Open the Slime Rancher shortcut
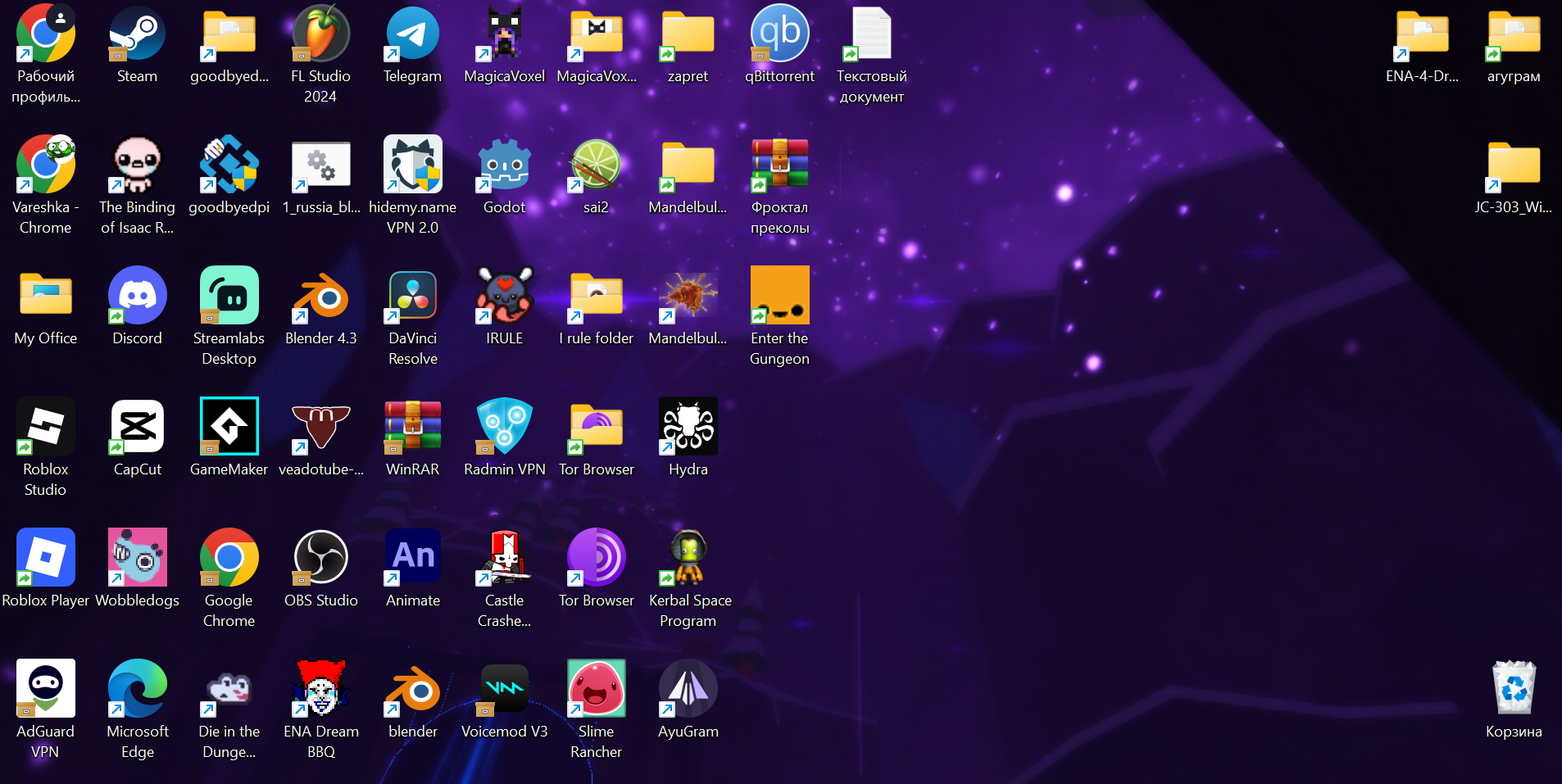Viewport: 1562px width, 784px height. 596,689
